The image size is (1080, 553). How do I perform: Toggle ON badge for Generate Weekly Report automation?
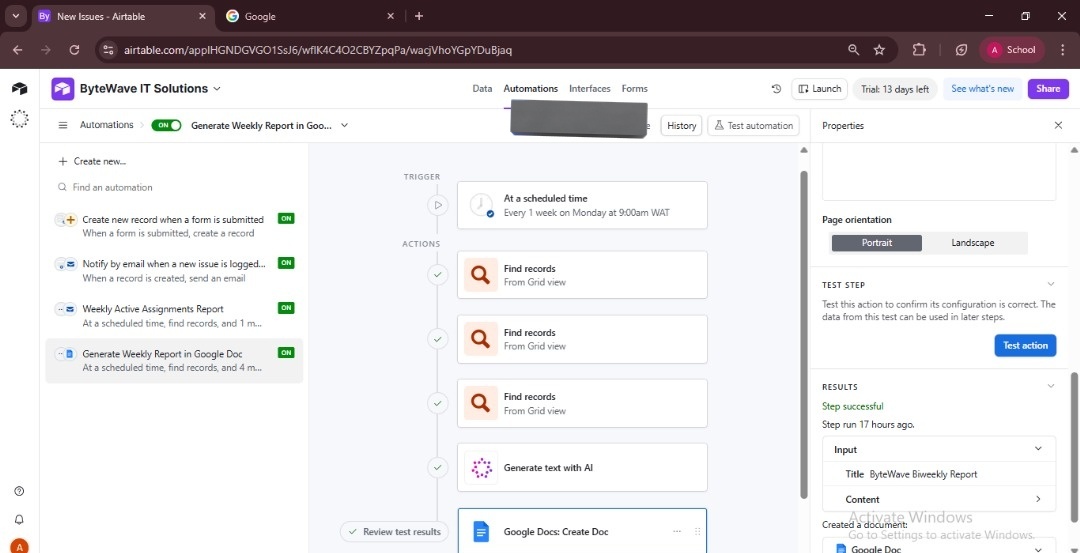[286, 353]
